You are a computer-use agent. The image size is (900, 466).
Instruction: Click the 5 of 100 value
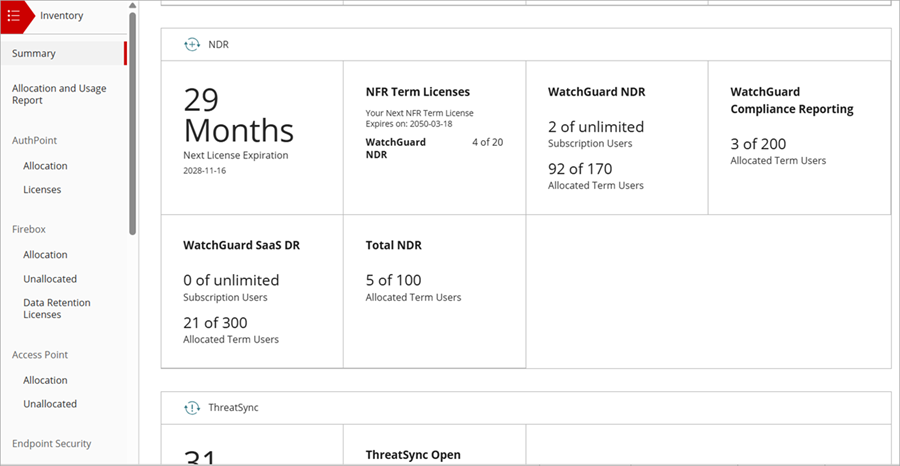pyautogui.click(x=393, y=280)
